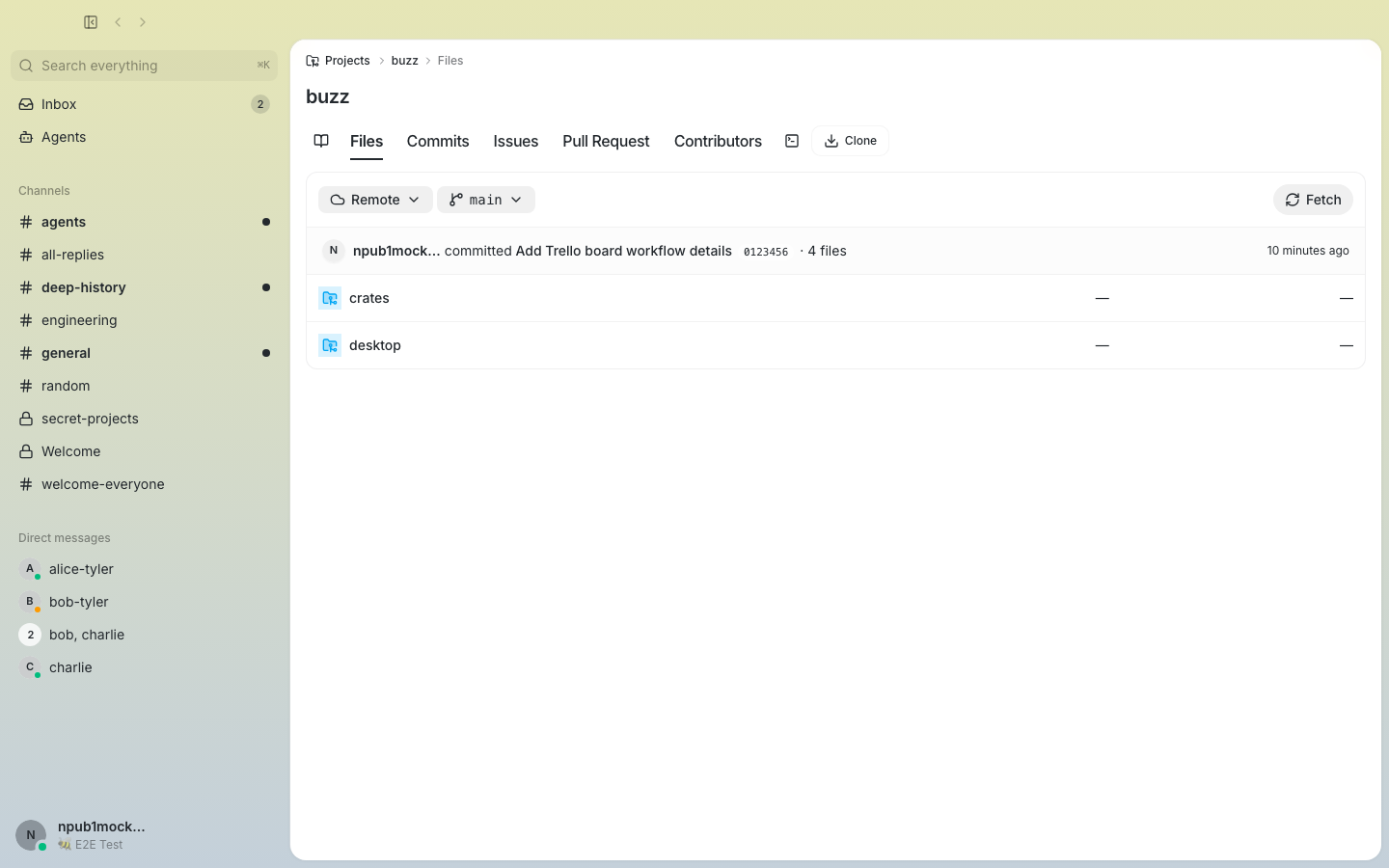Open bob-tyler direct message
The height and width of the screenshot is (868, 1389).
[144, 602]
